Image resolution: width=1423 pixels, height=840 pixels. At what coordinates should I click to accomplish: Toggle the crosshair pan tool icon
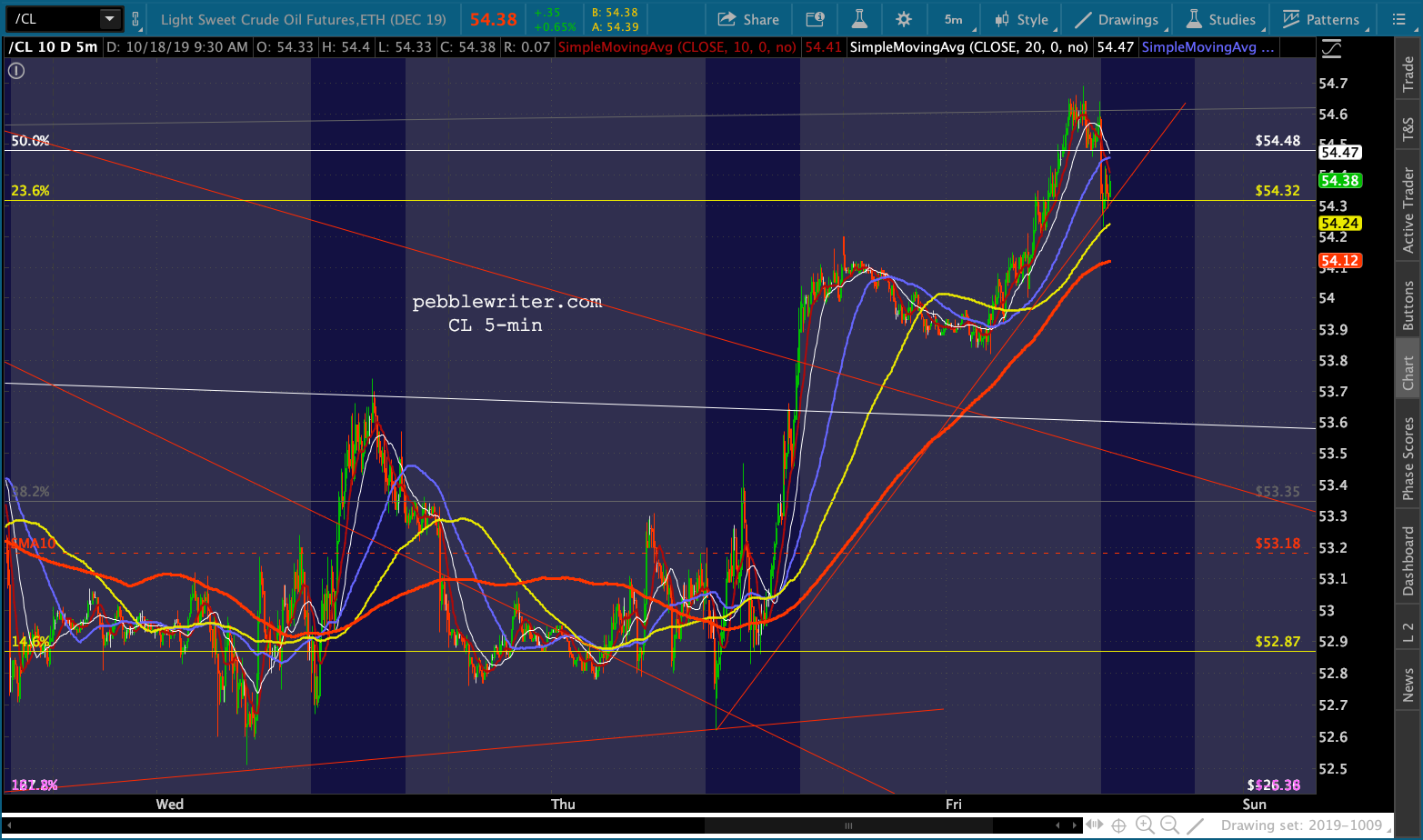pos(1118,825)
